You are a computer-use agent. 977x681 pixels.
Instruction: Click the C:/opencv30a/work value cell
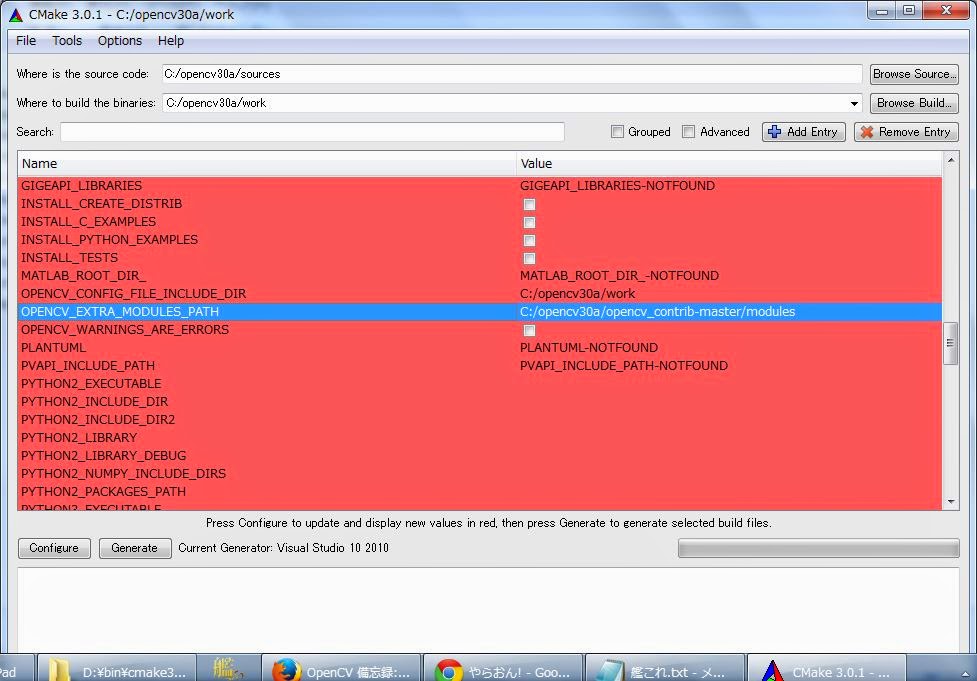578,293
